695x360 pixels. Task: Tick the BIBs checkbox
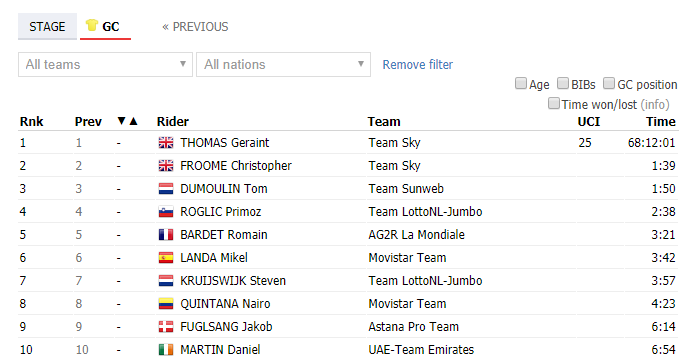(562, 83)
